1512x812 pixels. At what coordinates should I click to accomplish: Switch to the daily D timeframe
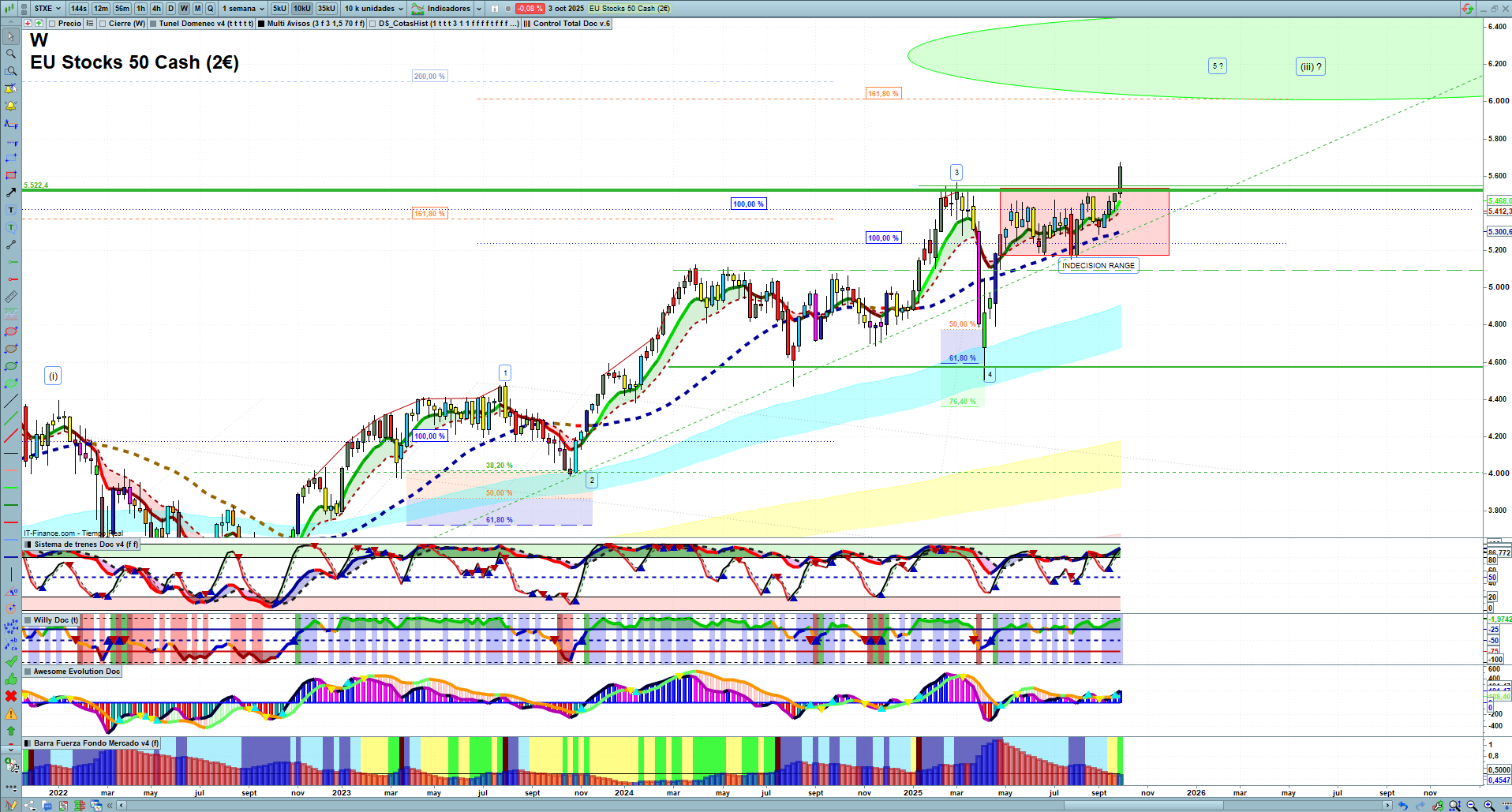(170, 9)
